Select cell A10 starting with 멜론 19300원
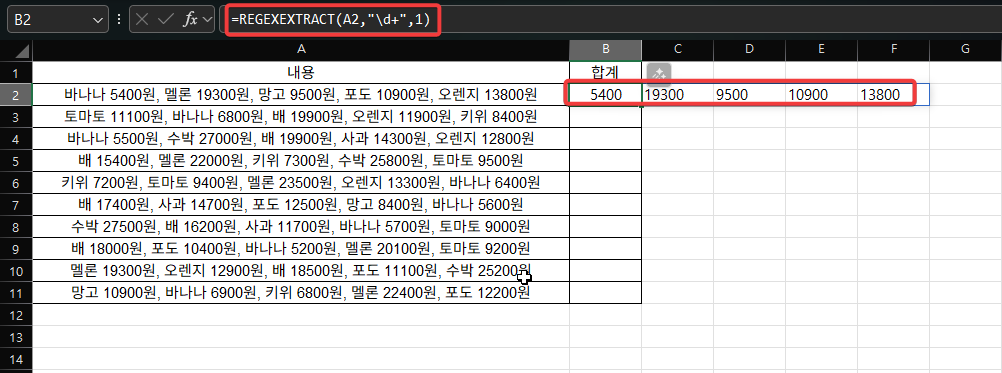This screenshot has width=1002, height=373. 301,271
